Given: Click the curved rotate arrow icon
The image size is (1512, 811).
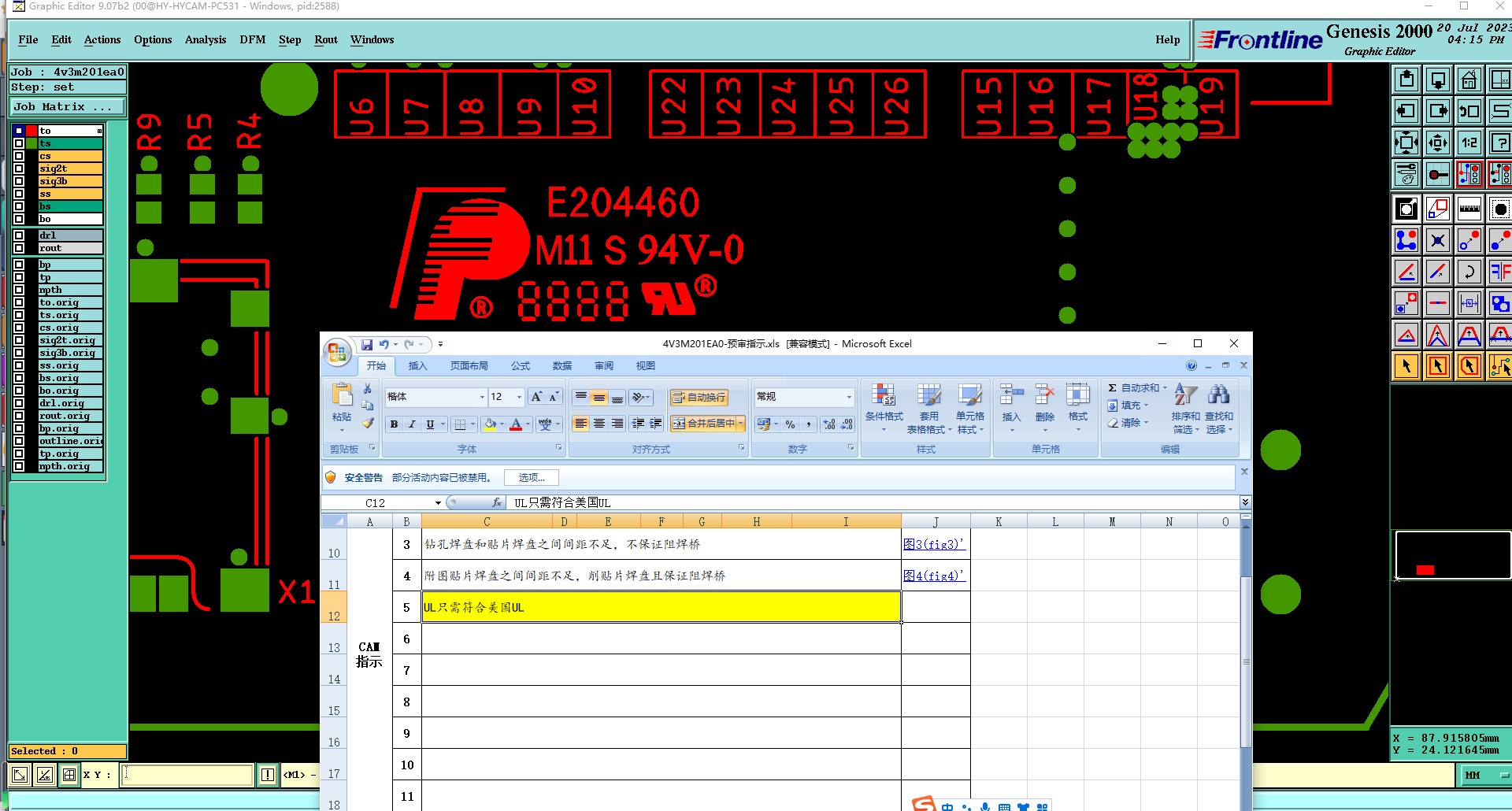Looking at the screenshot, I should coord(1469,272).
